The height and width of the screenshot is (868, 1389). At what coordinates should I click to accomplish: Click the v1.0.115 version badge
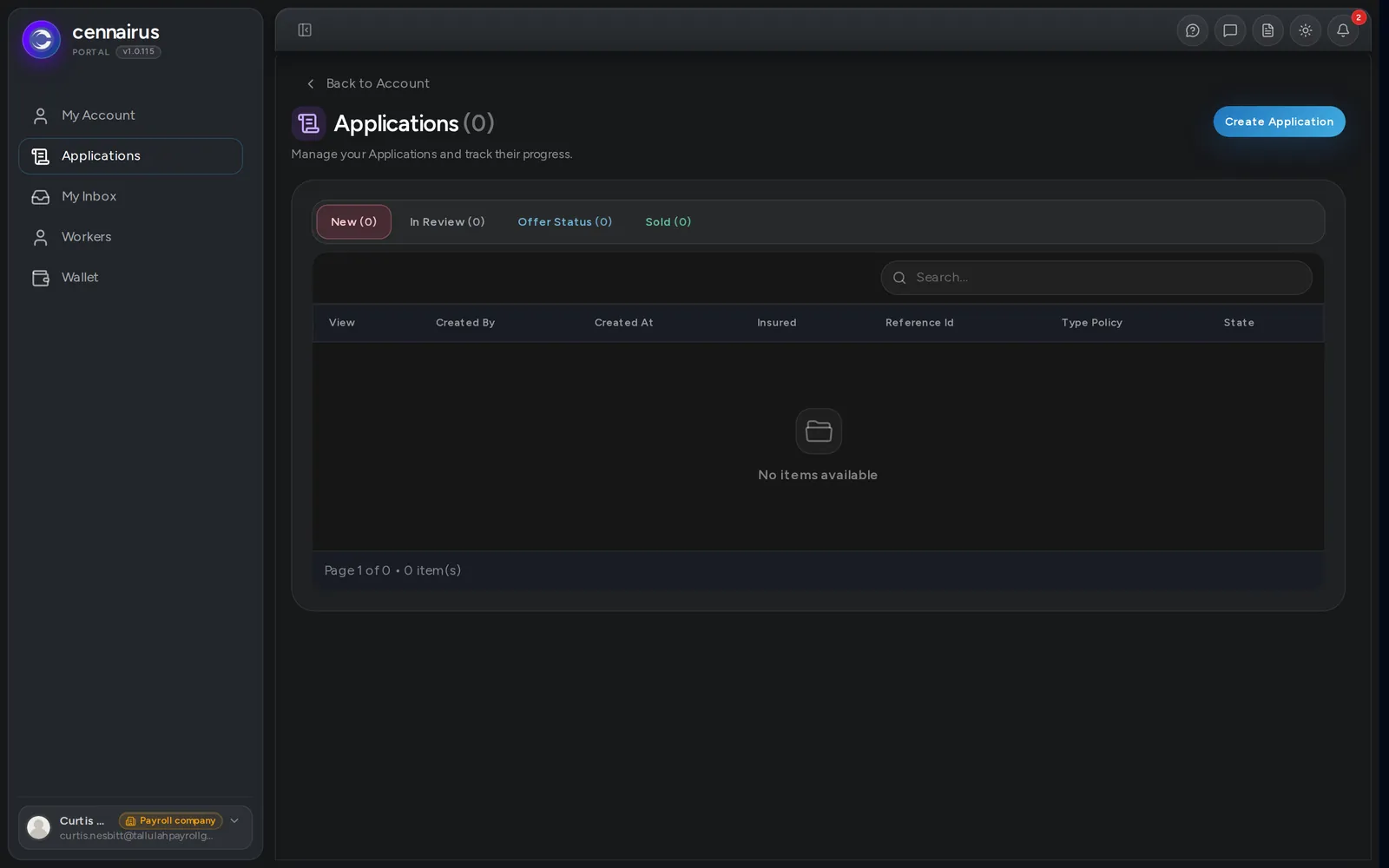click(x=139, y=52)
